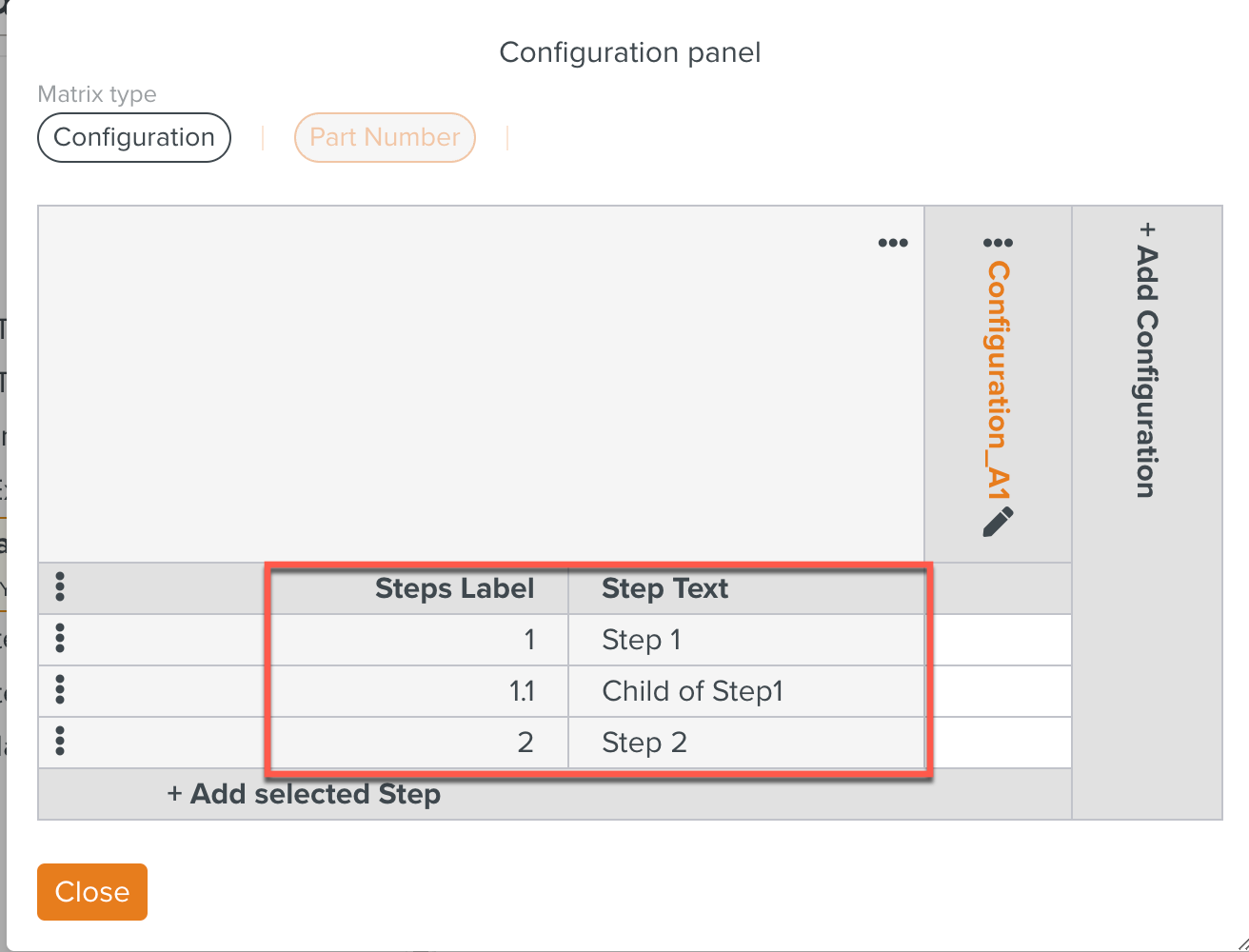Toggle the Configuration_A1 cell for Step 1

(x=999, y=640)
